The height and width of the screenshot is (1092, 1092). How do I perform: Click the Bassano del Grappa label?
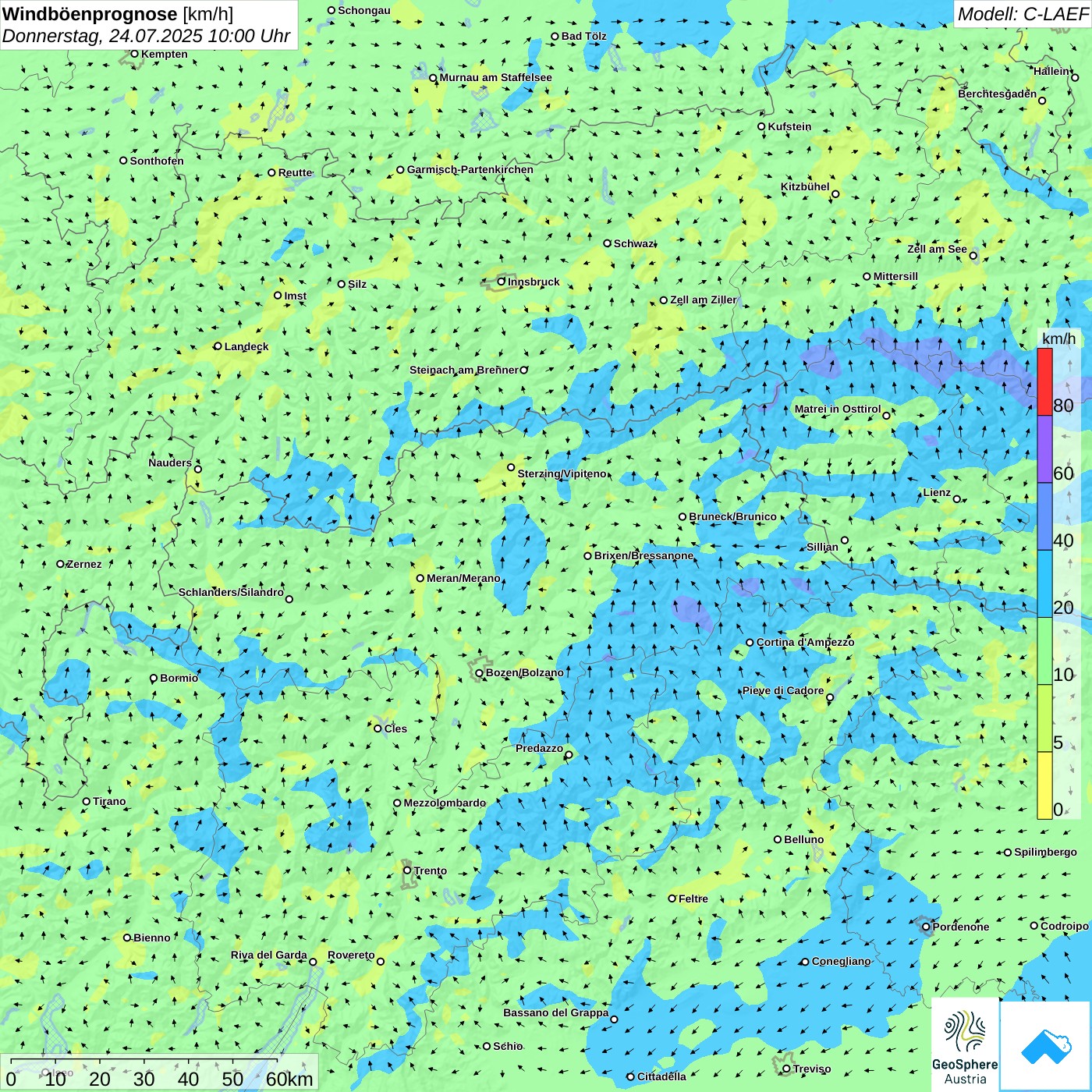coord(556,1012)
